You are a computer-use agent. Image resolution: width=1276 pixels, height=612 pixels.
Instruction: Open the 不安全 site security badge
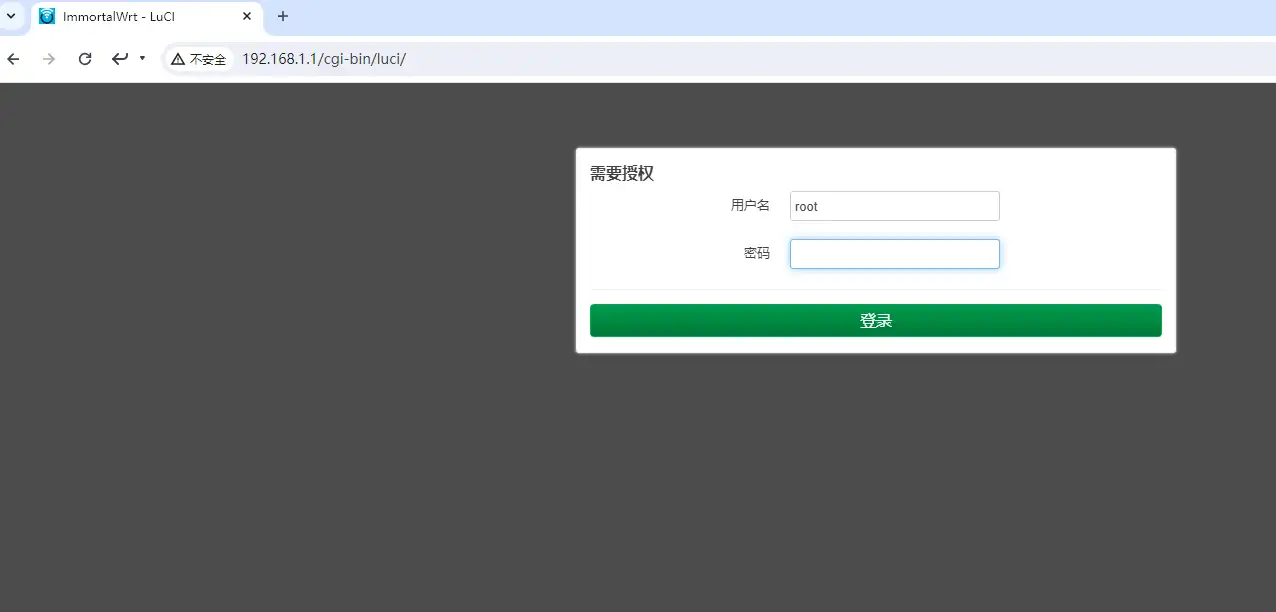(199, 59)
